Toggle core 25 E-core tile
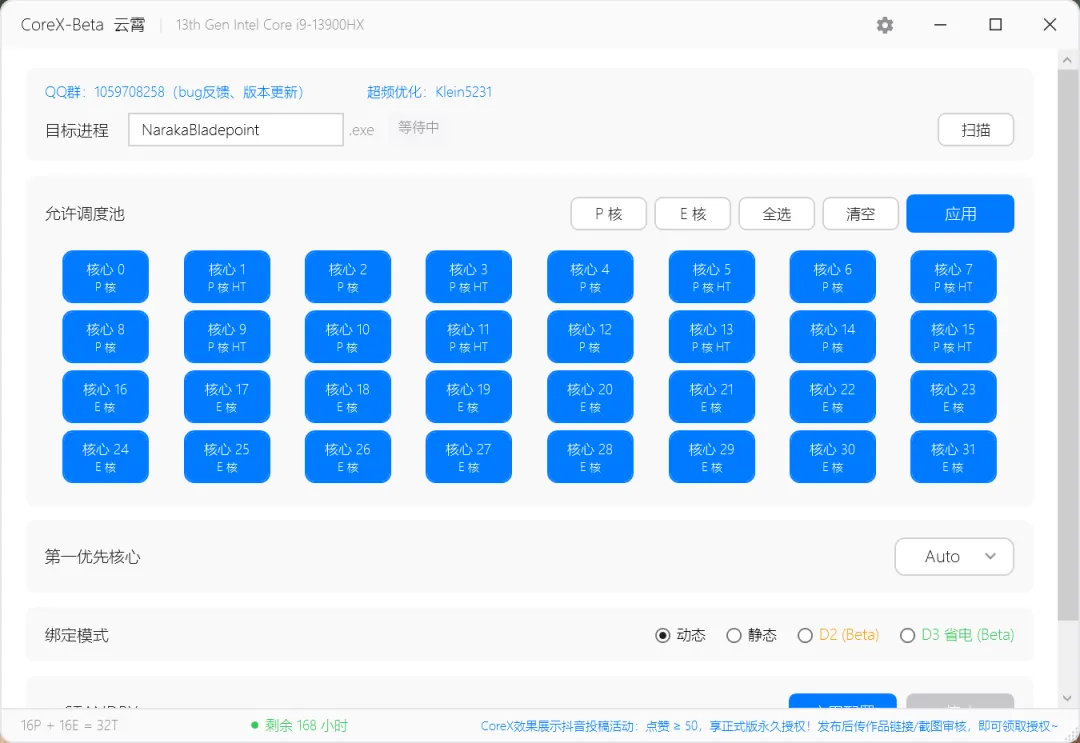Viewport: 1080px width, 743px height. click(227, 457)
